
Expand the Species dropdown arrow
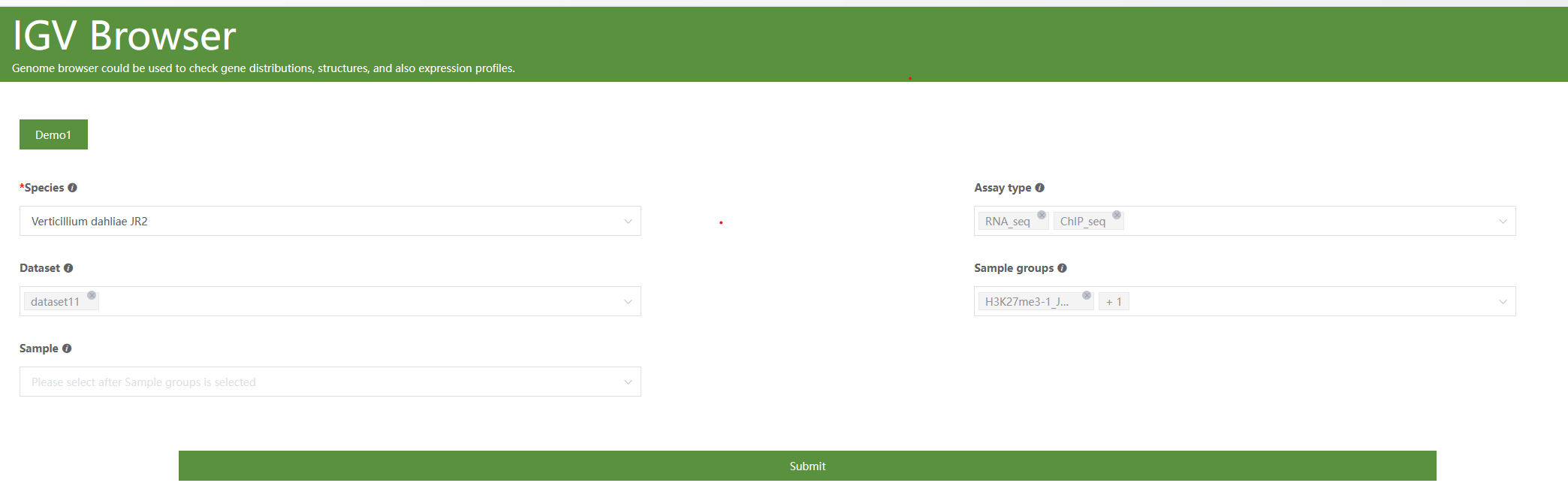coord(628,222)
